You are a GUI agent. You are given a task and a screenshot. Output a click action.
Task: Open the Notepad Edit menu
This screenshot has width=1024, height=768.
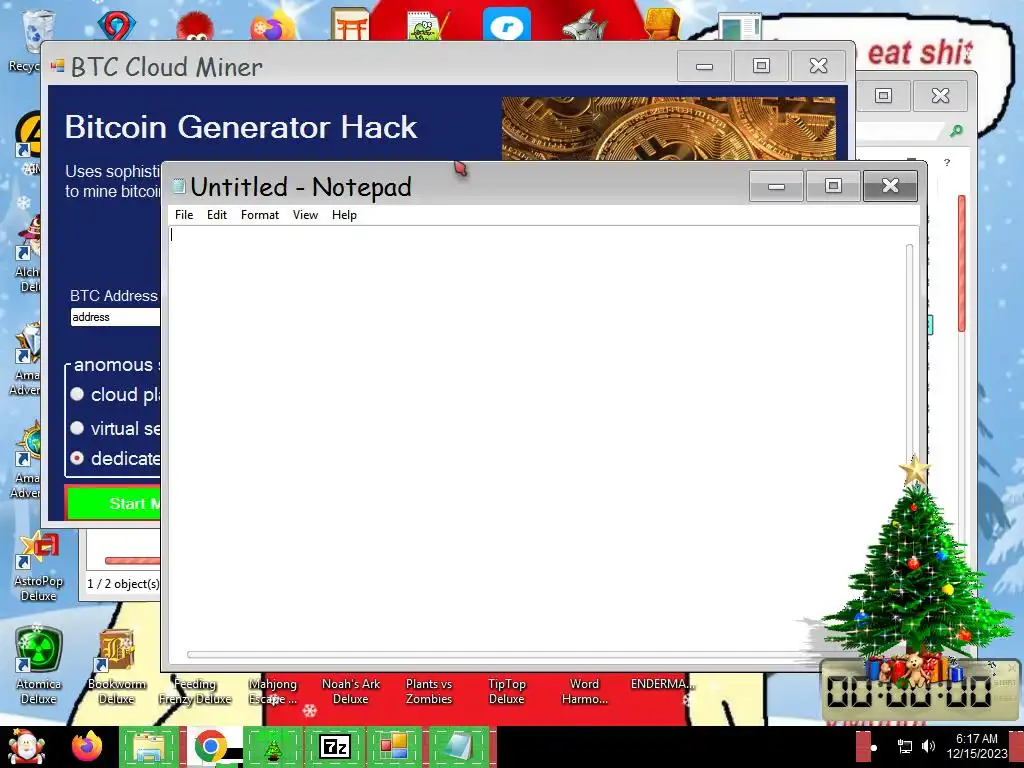(217, 215)
